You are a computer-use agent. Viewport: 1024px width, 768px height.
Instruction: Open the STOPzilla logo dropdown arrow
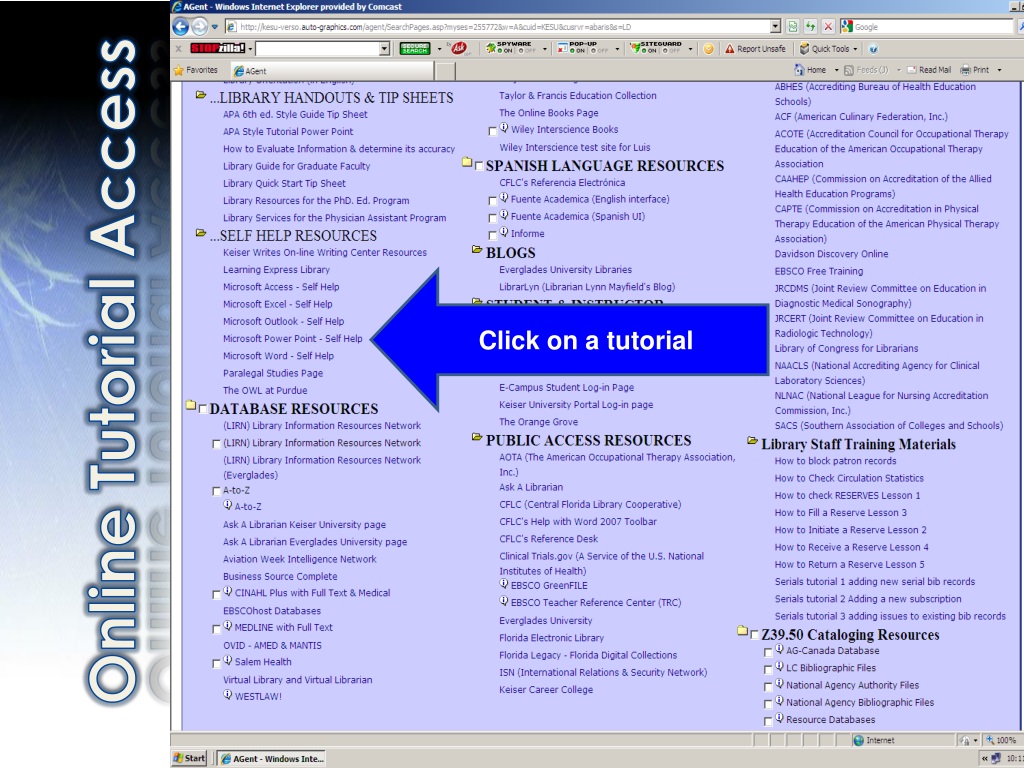coord(249,49)
